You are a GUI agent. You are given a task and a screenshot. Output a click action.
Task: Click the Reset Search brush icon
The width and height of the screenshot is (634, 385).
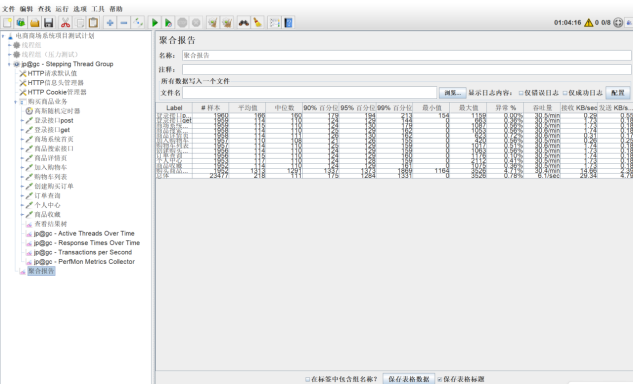click(x=258, y=23)
